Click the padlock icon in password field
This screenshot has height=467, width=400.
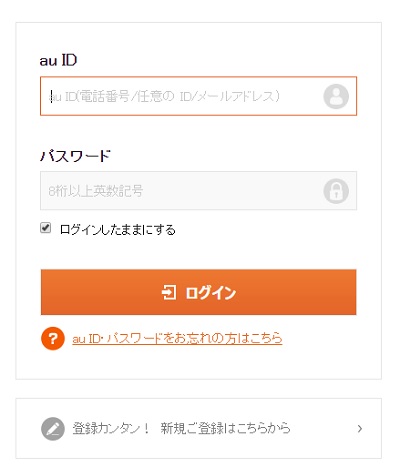[336, 191]
